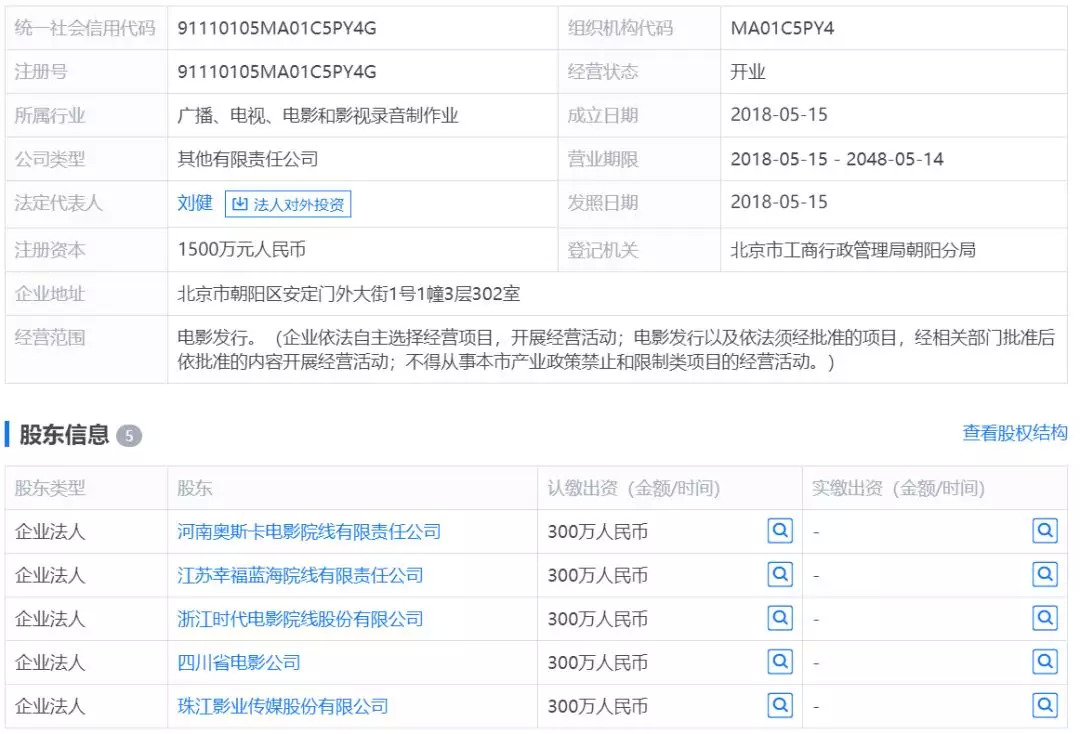Click the 股东类型 column header

pos(50,488)
